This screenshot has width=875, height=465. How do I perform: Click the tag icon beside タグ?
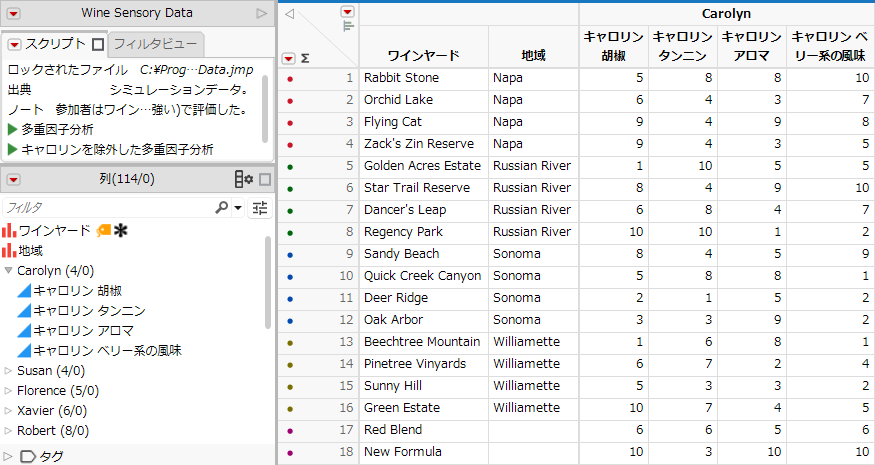pos(28,456)
